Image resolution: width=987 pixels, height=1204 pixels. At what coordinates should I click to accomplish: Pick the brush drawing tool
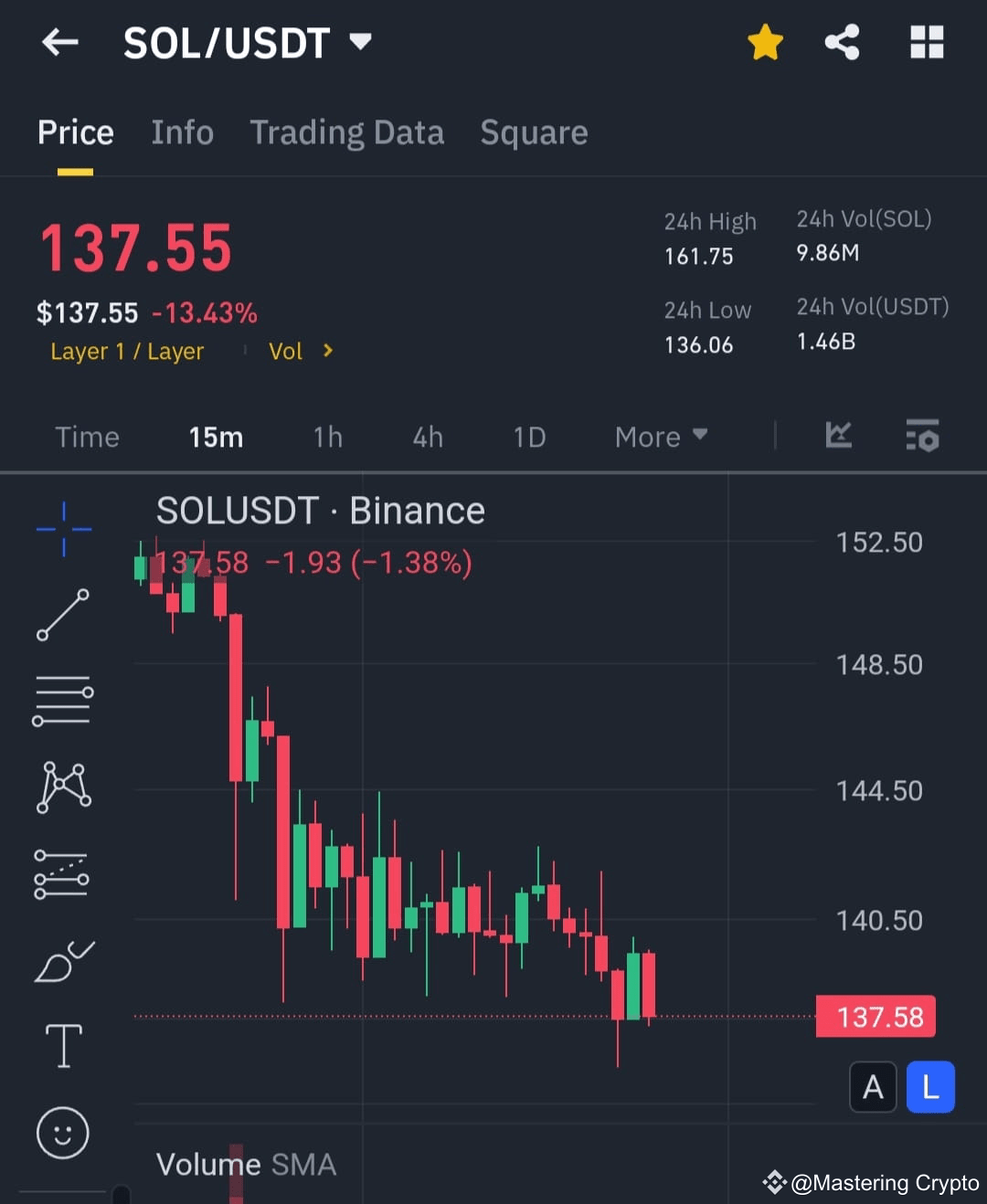(63, 961)
